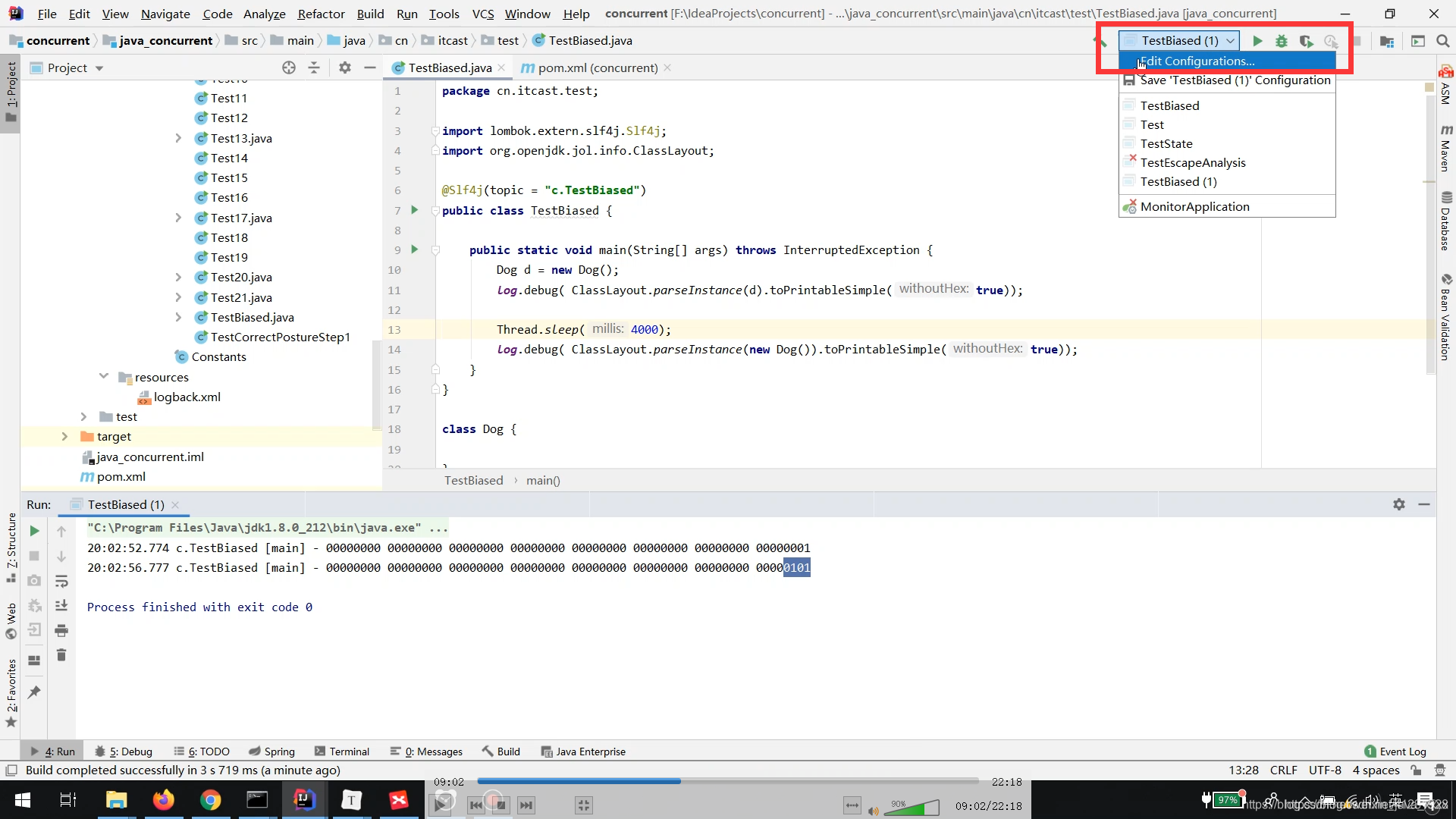Click the Debug bug icon in the toolbar
Viewport: 1456px width, 819px height.
coord(1282,41)
